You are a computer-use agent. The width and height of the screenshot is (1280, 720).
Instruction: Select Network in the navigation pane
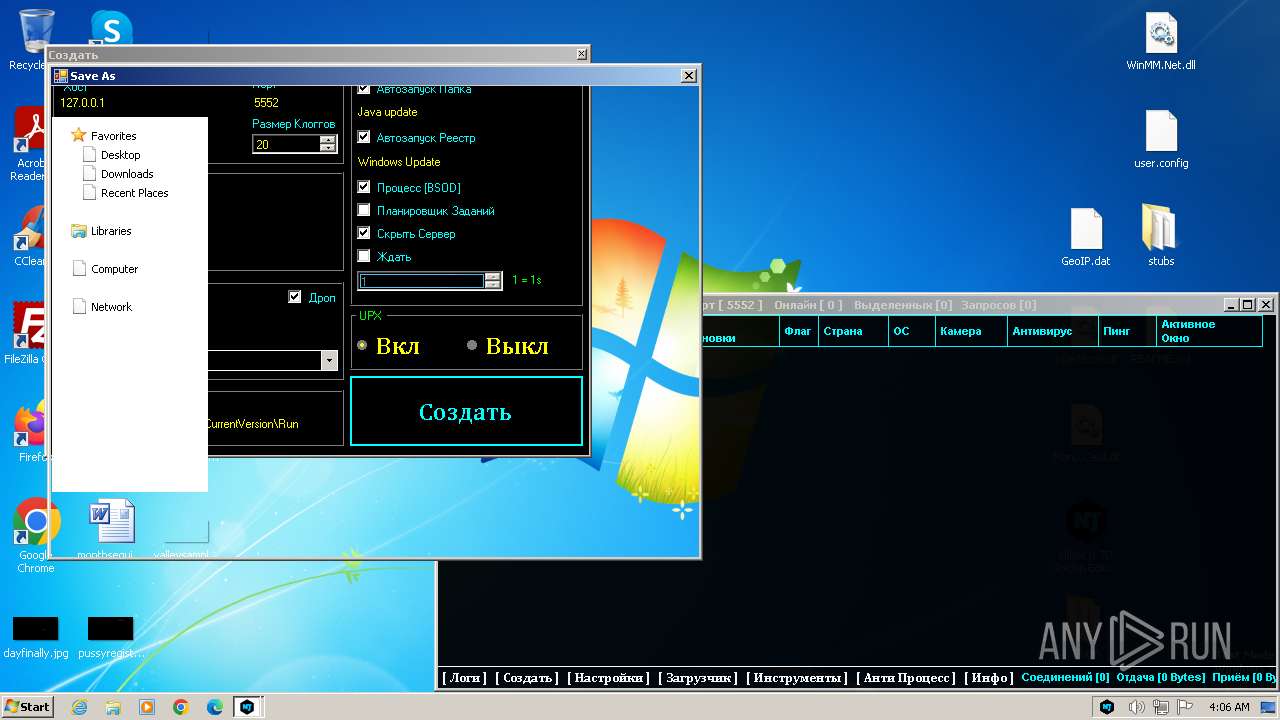(x=102, y=307)
